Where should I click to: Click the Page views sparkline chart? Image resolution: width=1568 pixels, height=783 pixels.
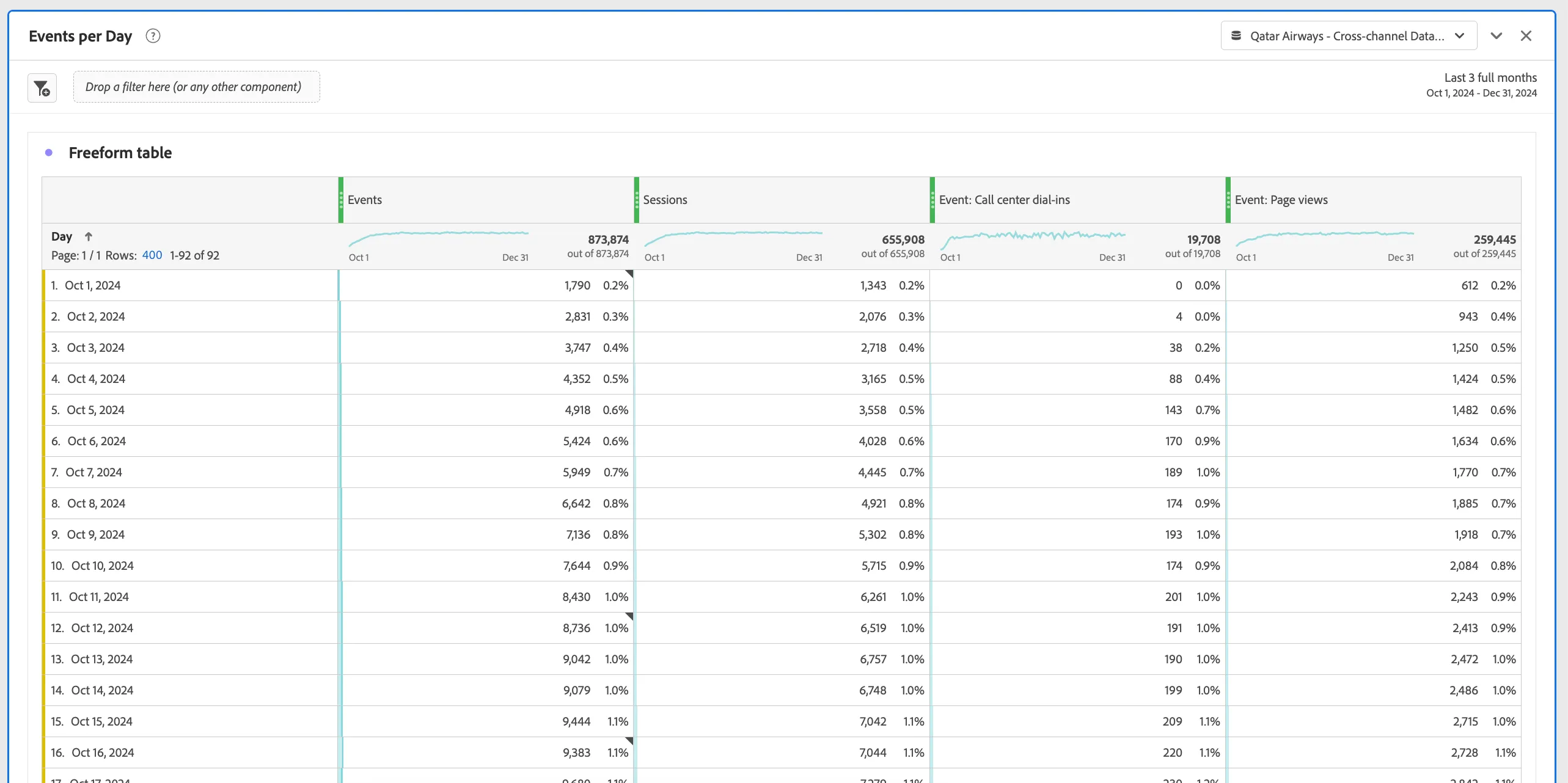click(x=1325, y=238)
